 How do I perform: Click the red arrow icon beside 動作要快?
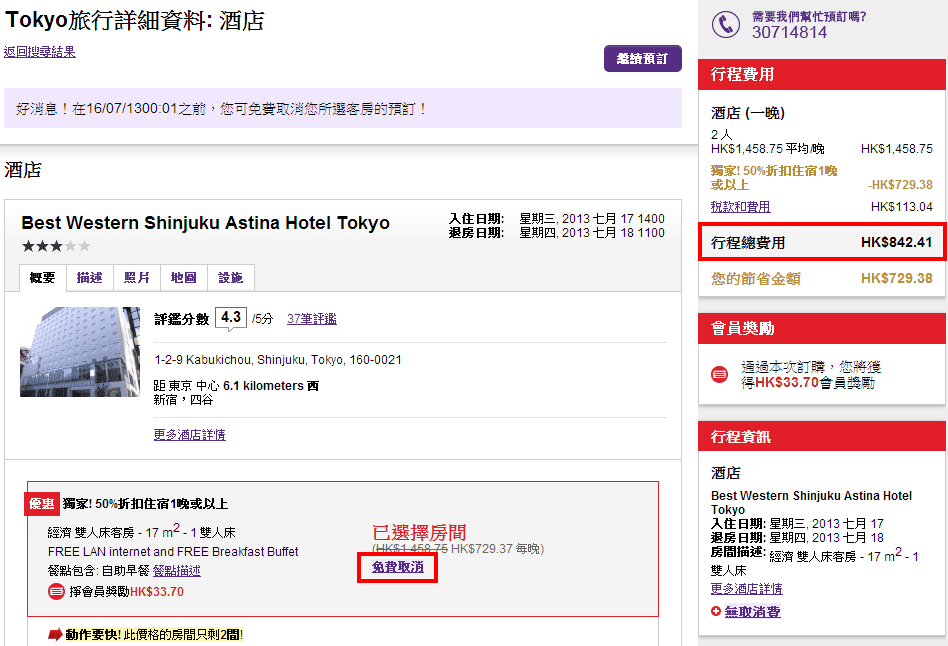coord(55,634)
